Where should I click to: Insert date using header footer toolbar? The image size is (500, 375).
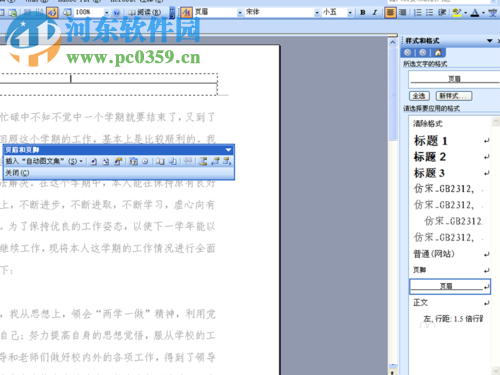point(133,162)
